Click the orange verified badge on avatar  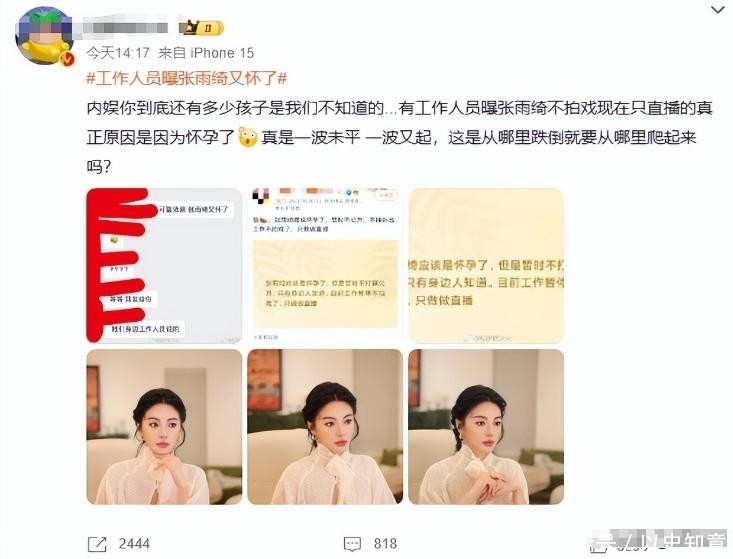click(x=67, y=59)
